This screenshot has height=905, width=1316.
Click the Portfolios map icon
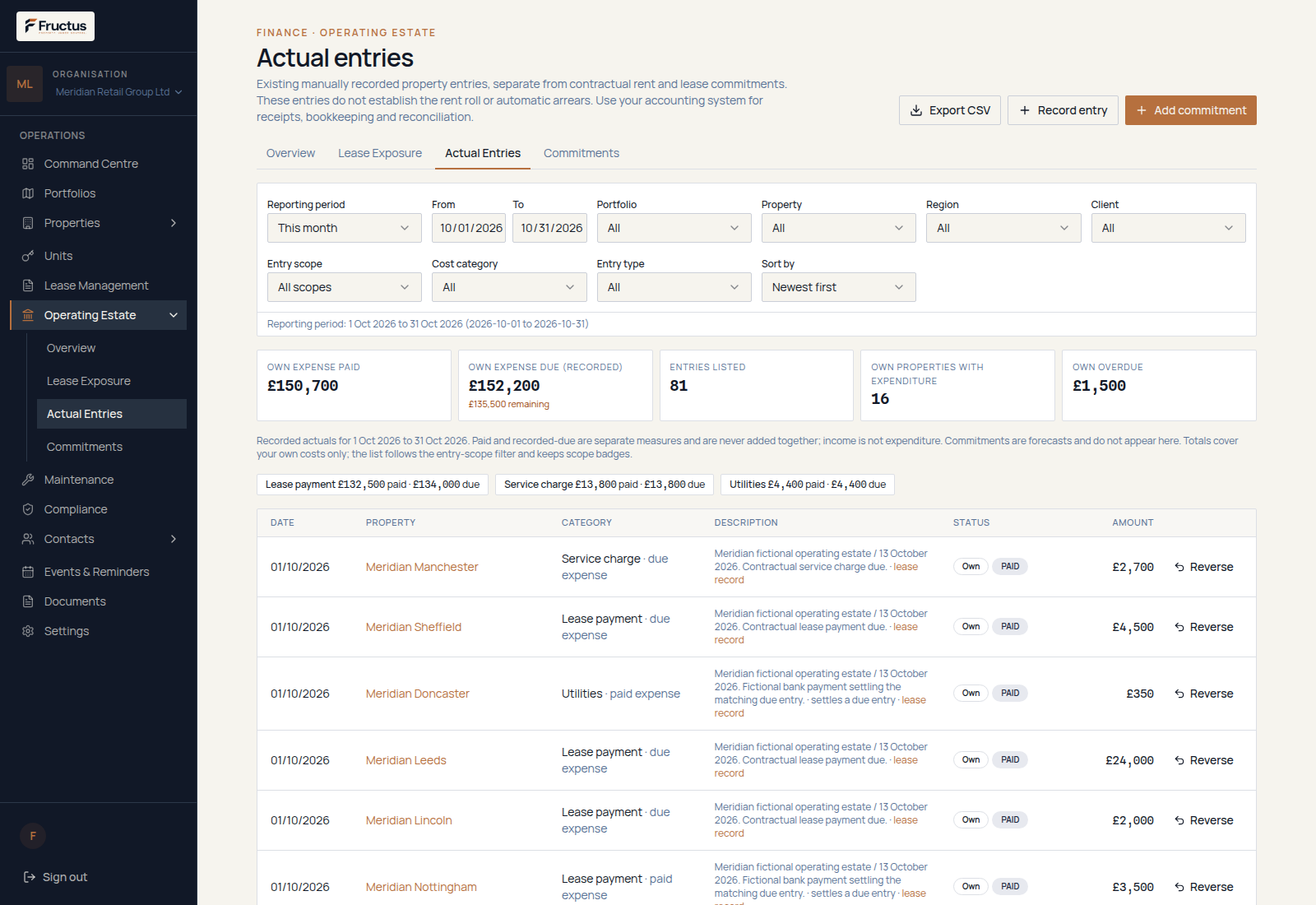pyautogui.click(x=28, y=193)
